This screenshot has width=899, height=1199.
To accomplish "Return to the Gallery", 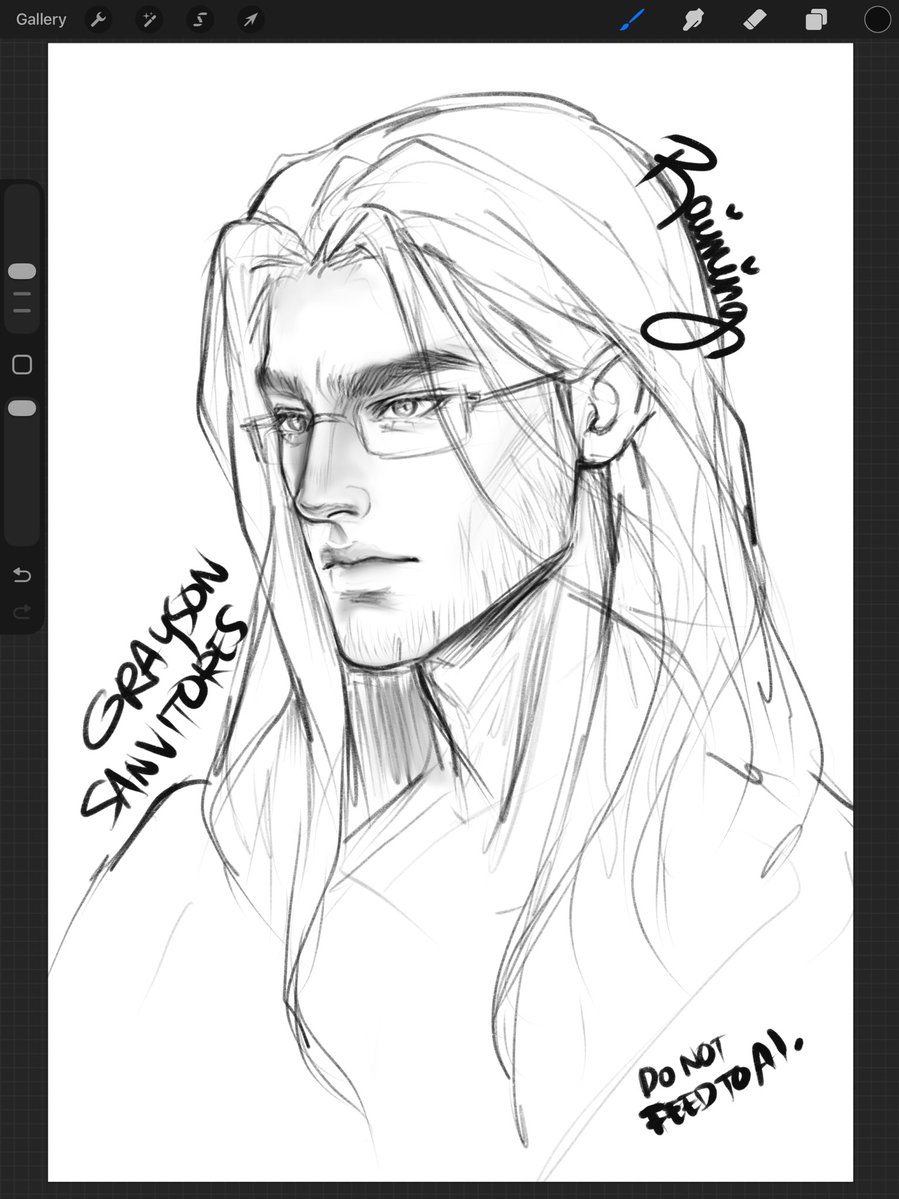I will [x=41, y=19].
